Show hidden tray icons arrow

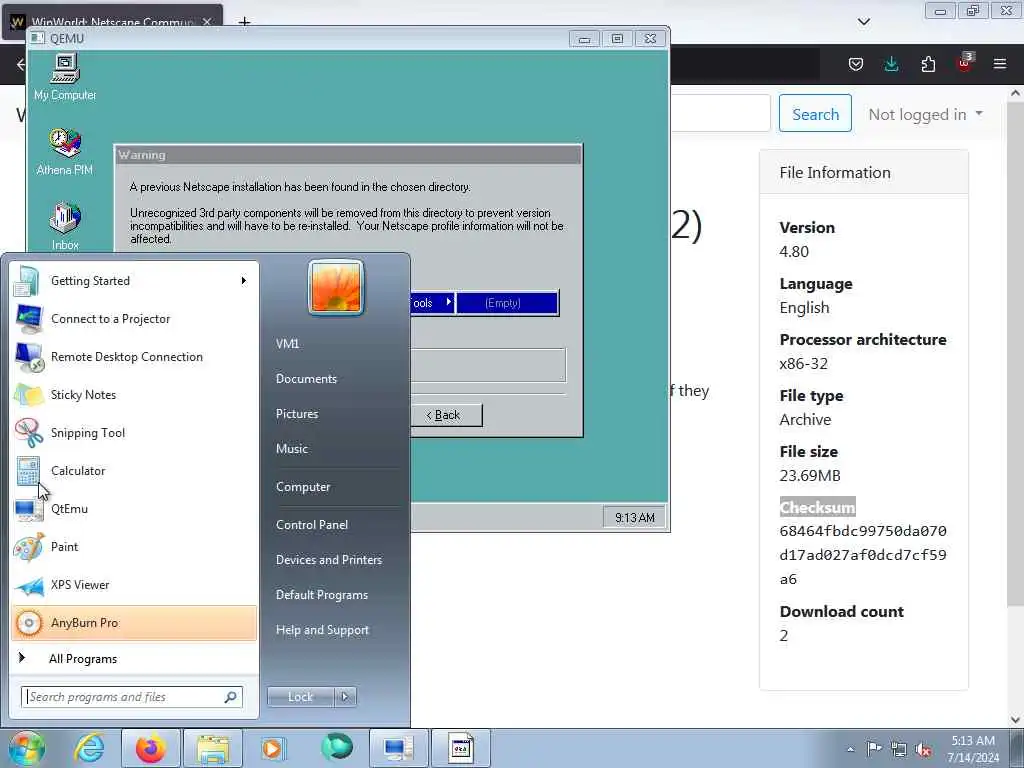tap(850, 749)
